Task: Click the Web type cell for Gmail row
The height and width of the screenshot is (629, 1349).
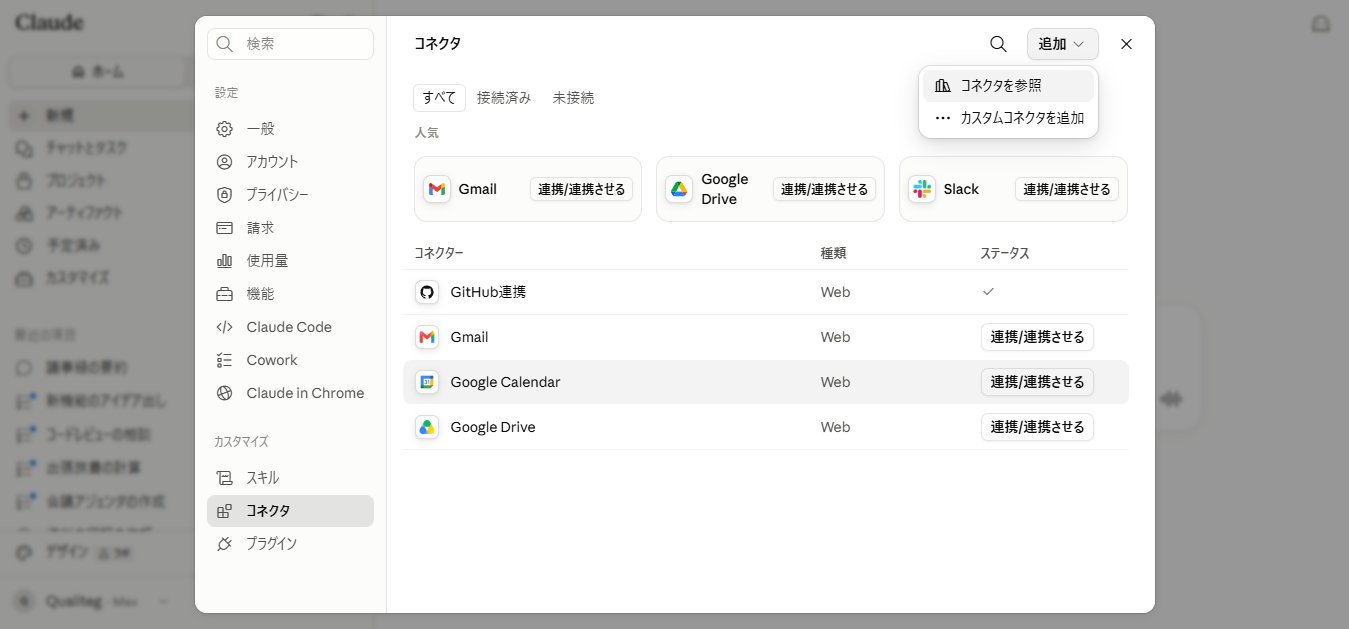Action: pyautogui.click(x=835, y=337)
